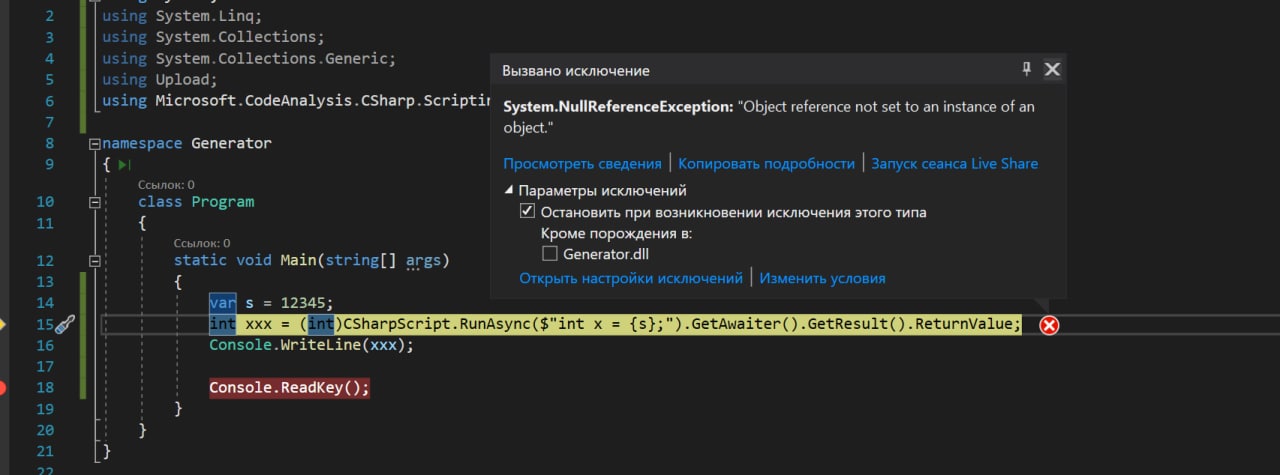The image size is (1280, 475).
Task: Check the Generator.dll exclusion box
Action: [x=549, y=254]
